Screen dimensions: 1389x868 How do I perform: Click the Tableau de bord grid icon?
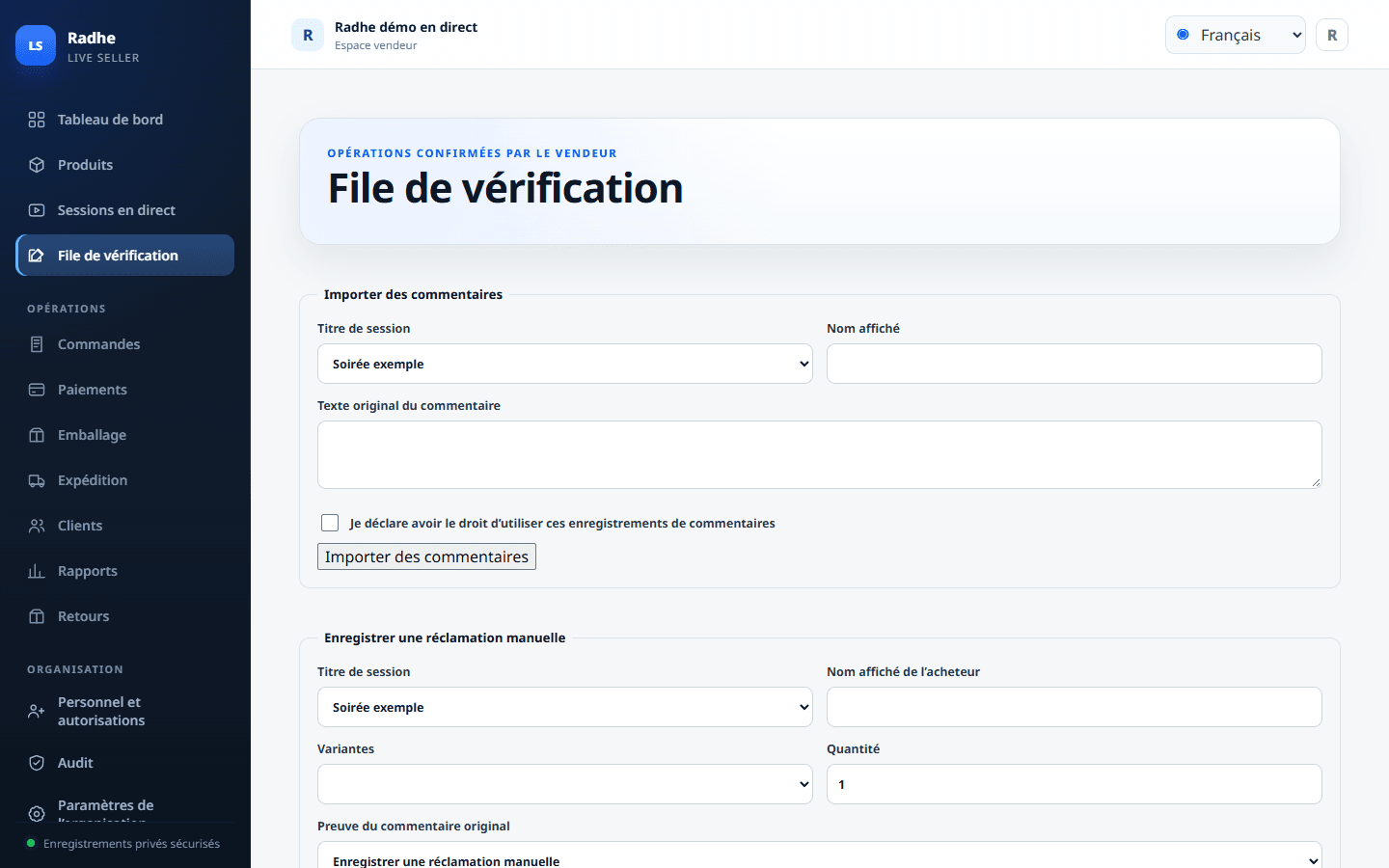[x=37, y=120]
